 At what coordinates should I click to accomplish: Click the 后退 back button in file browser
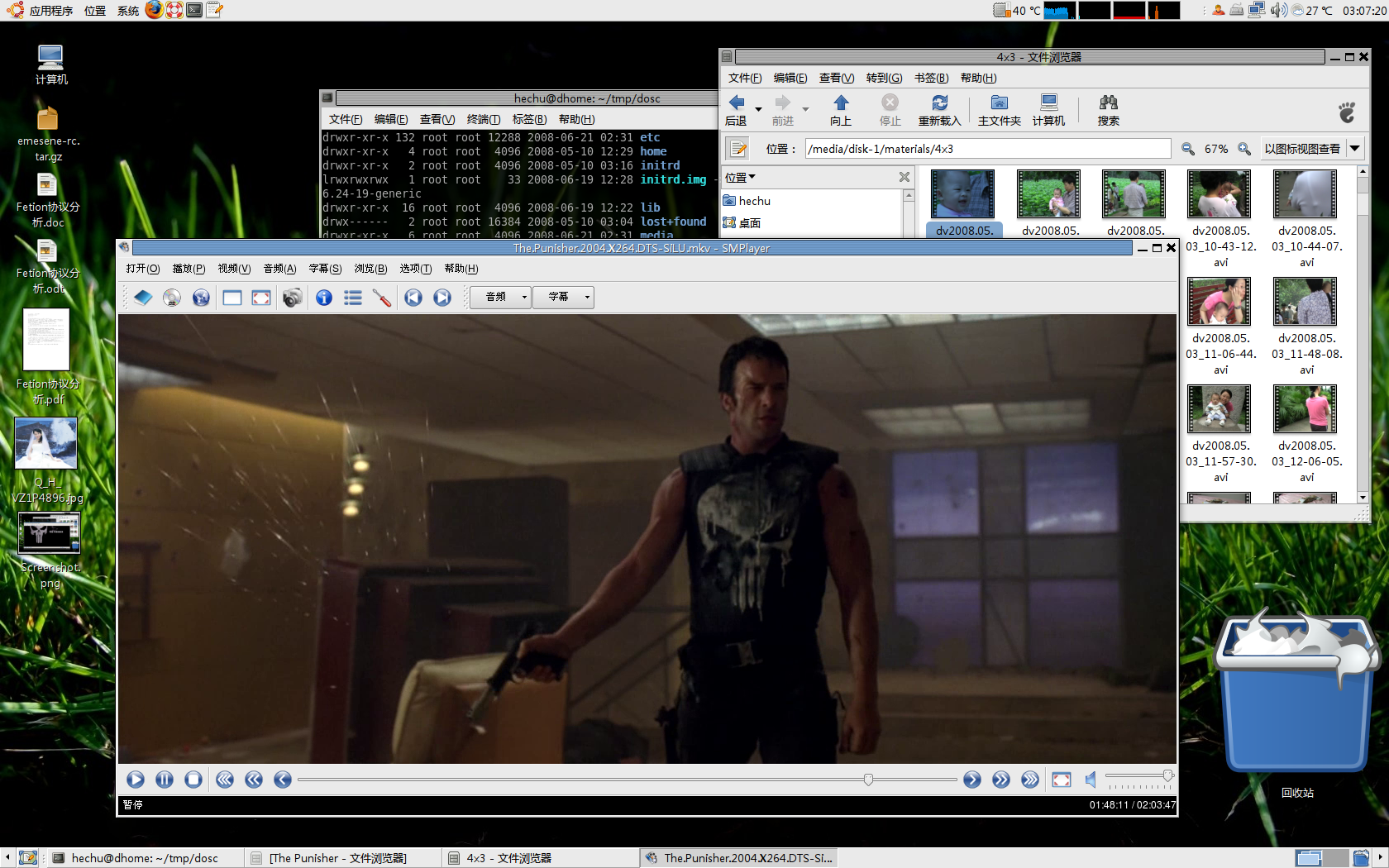click(x=736, y=110)
